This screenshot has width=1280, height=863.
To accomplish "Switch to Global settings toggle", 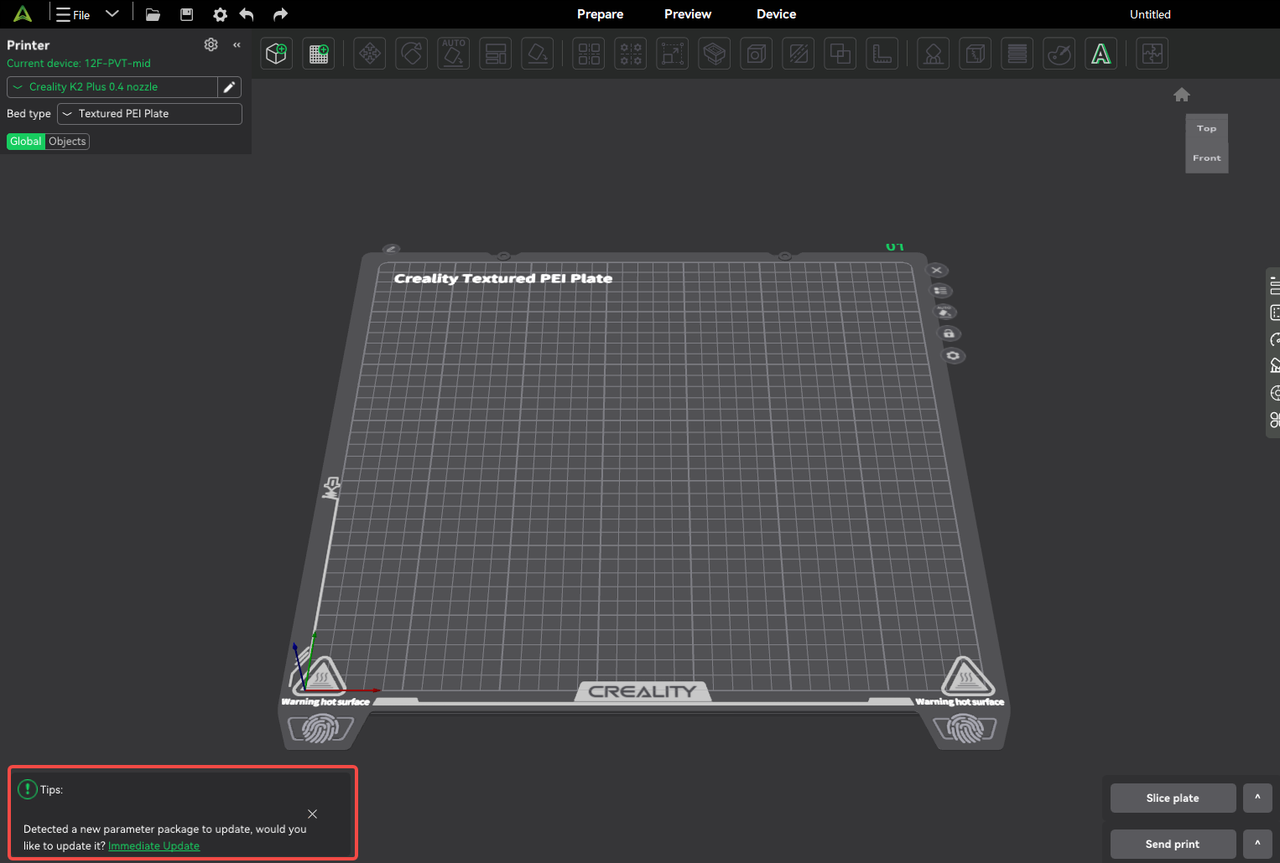I will point(26,141).
